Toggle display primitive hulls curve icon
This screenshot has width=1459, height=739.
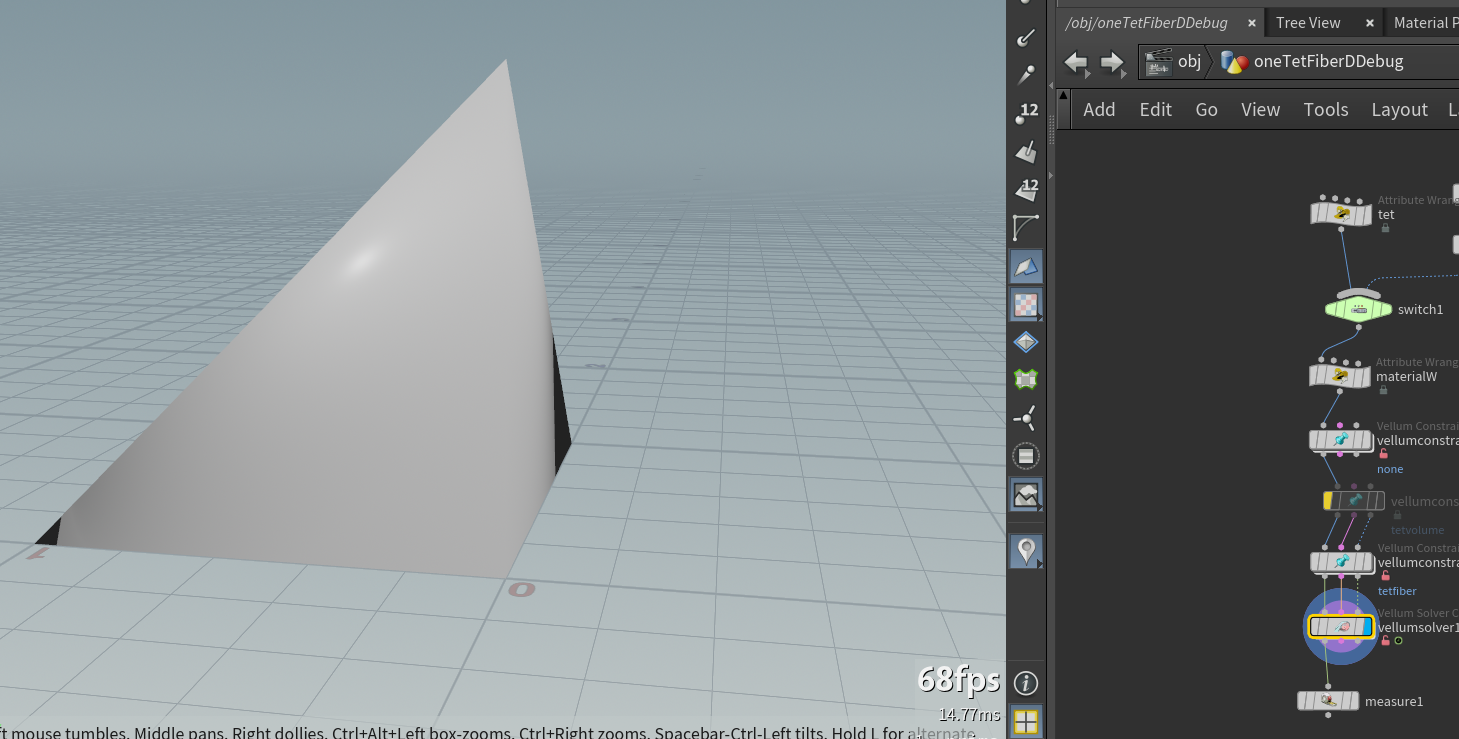point(1026,227)
